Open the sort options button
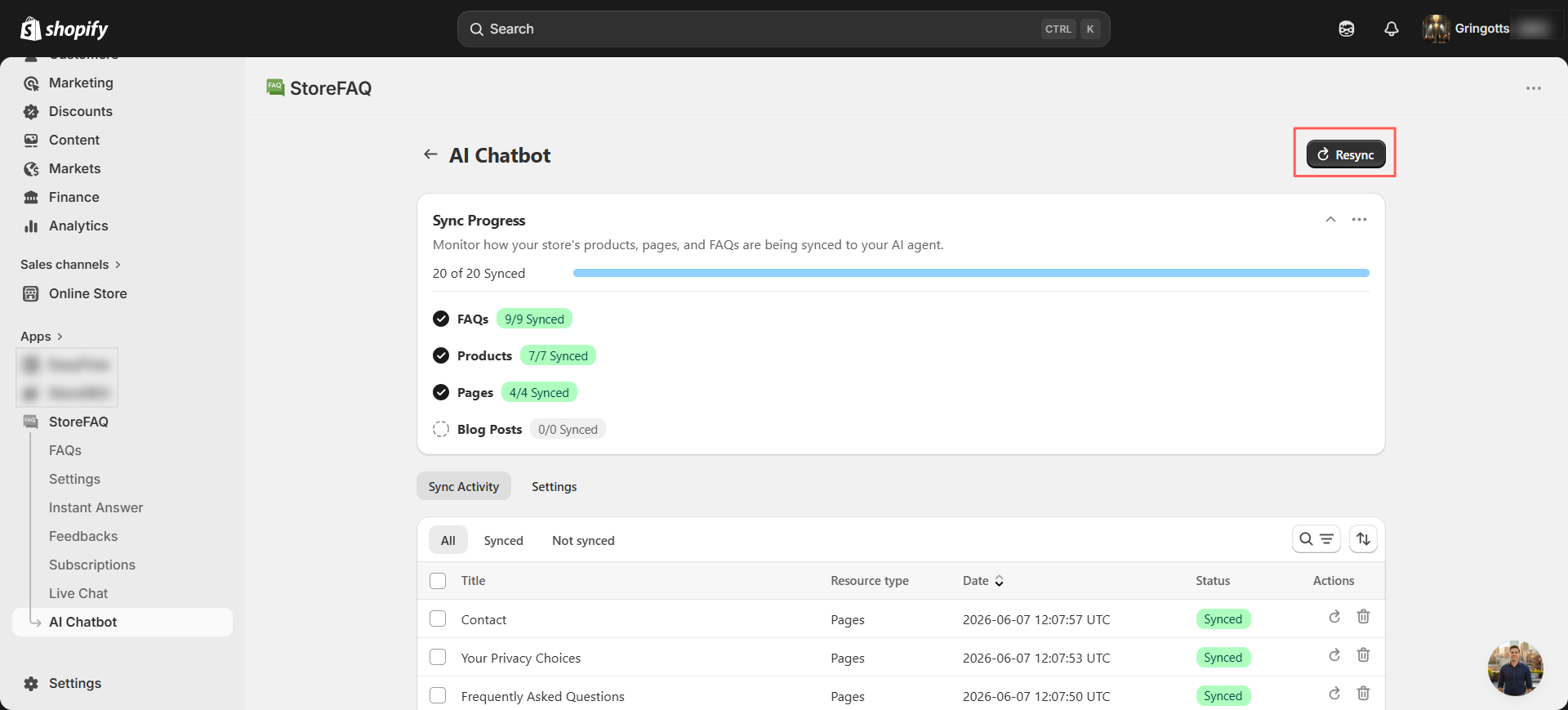 pyautogui.click(x=1363, y=539)
